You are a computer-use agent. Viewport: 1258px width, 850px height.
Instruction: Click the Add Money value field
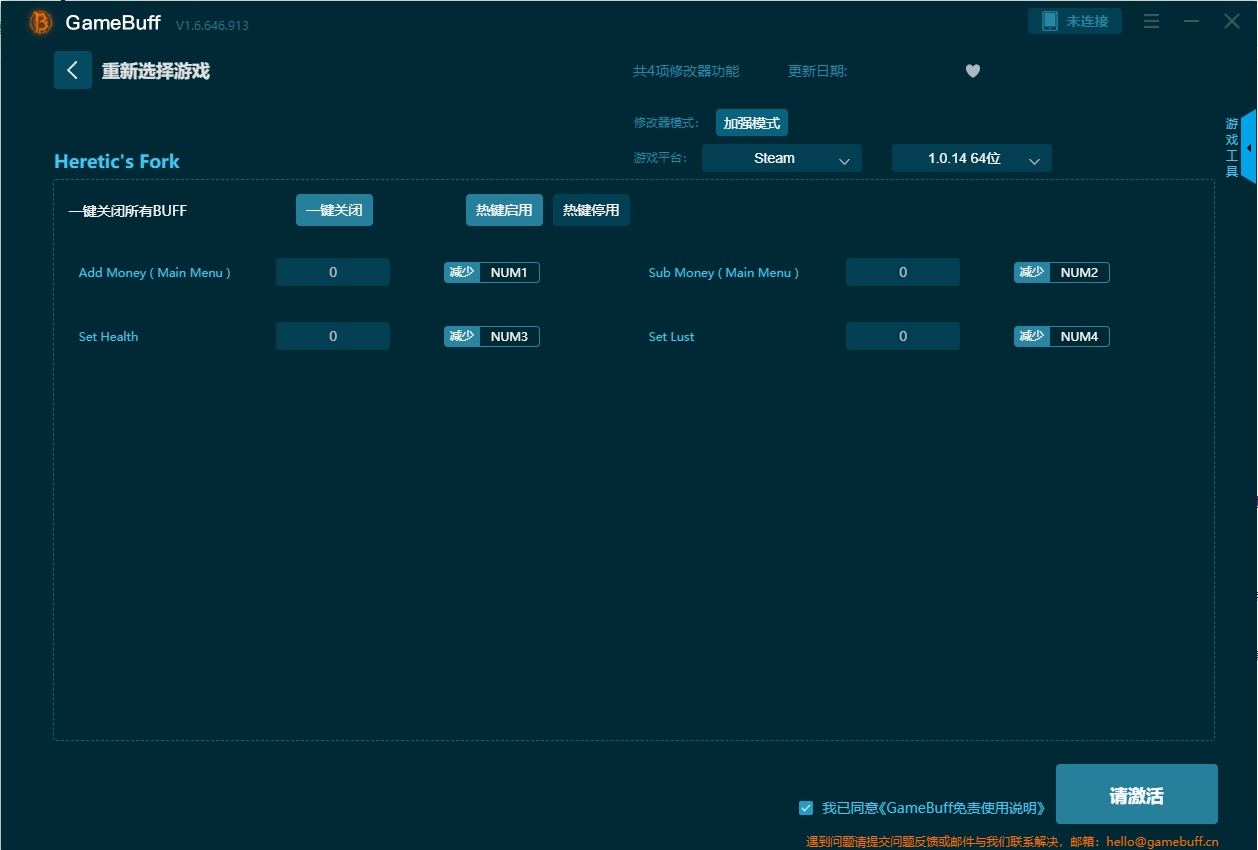(333, 272)
